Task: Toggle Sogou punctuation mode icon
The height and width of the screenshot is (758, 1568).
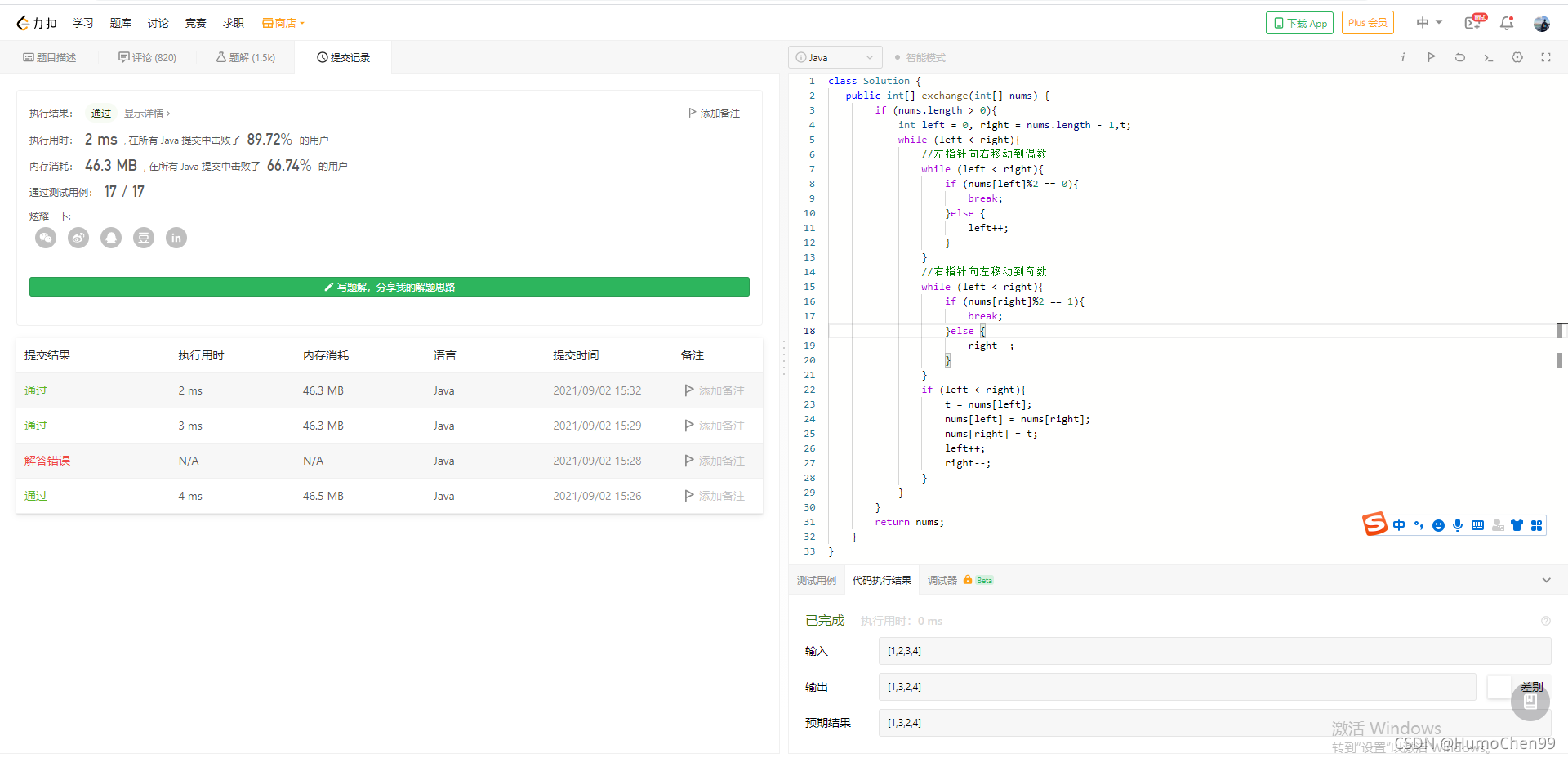Action: pyautogui.click(x=1419, y=525)
